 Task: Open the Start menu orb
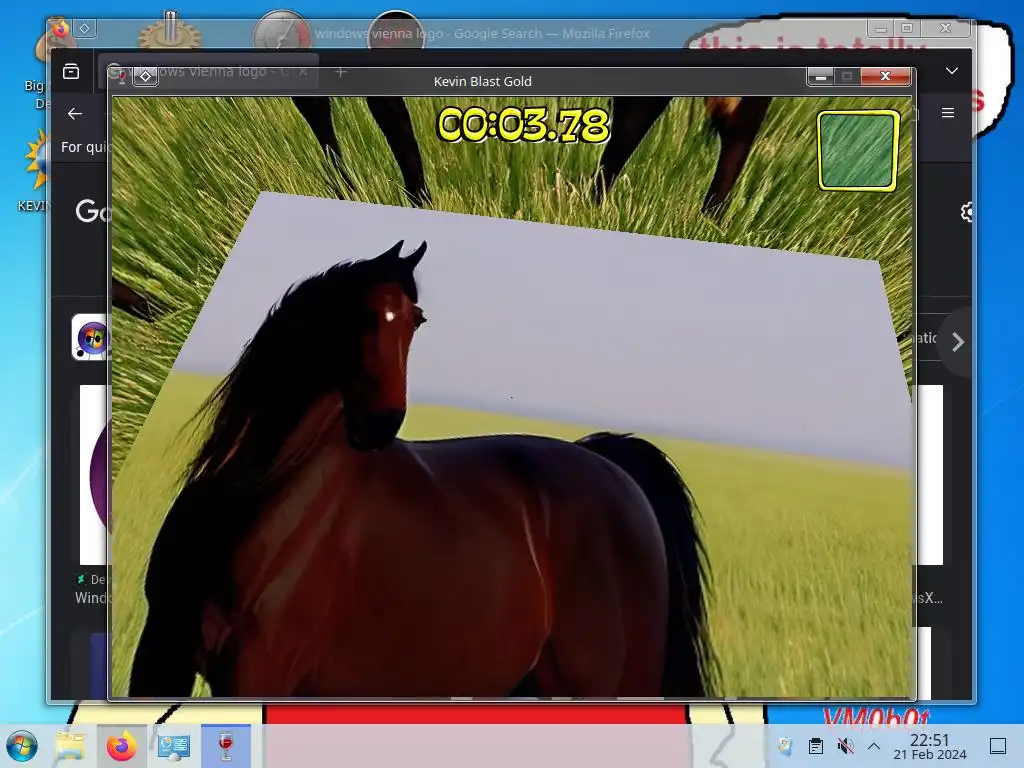pyautogui.click(x=22, y=746)
